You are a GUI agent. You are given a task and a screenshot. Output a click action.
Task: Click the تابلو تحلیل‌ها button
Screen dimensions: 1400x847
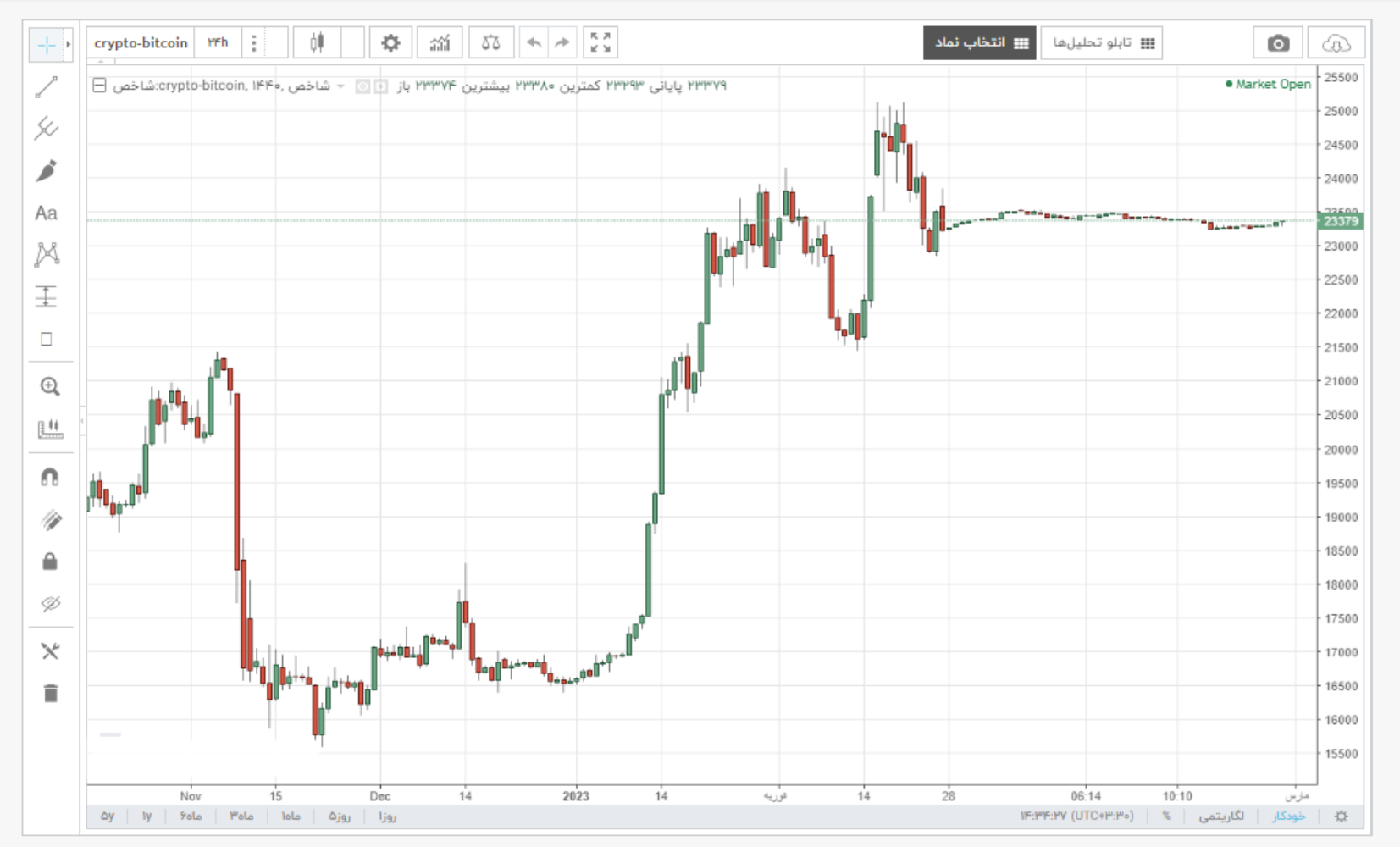(x=1102, y=43)
